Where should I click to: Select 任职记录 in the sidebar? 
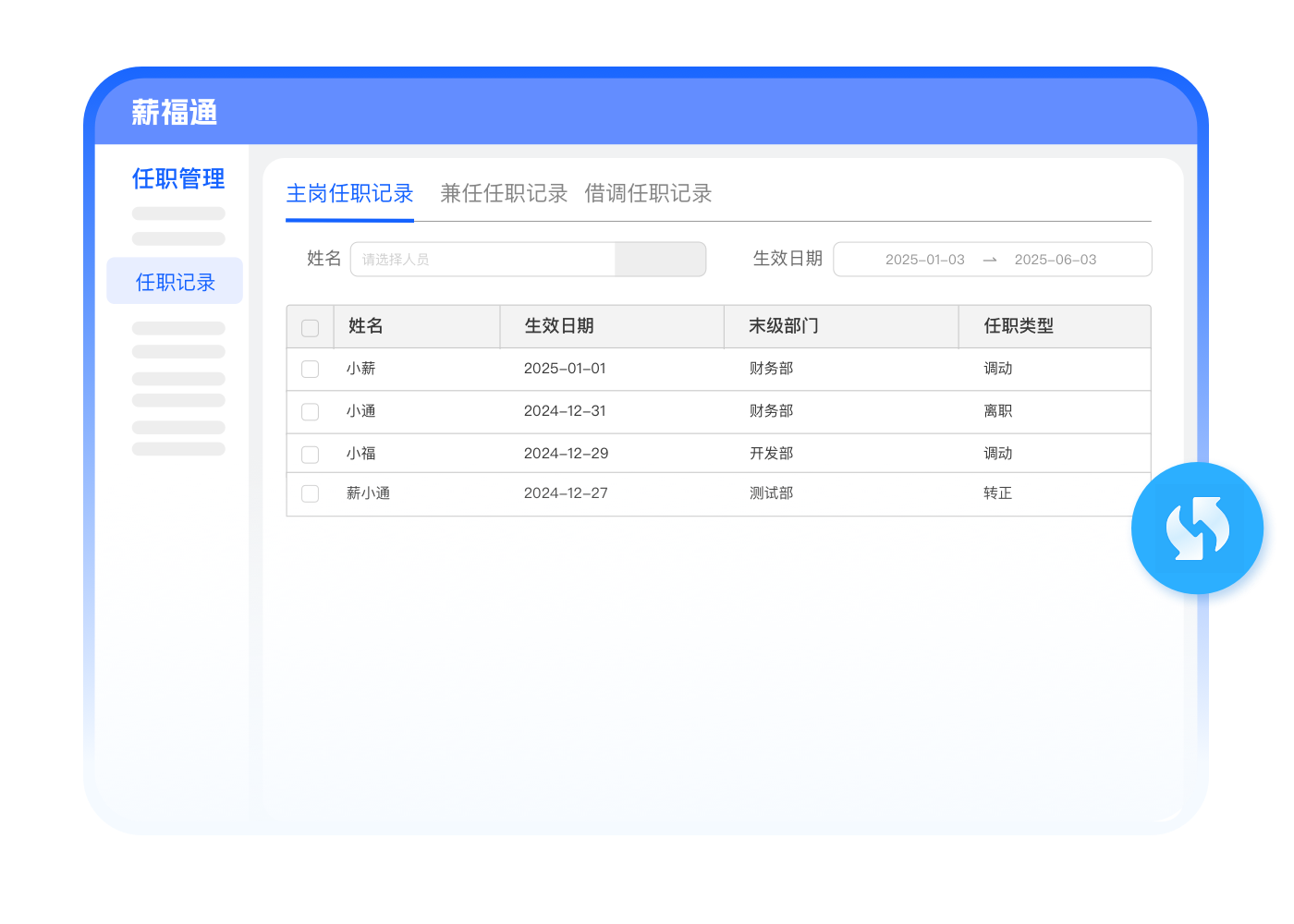[x=175, y=282]
